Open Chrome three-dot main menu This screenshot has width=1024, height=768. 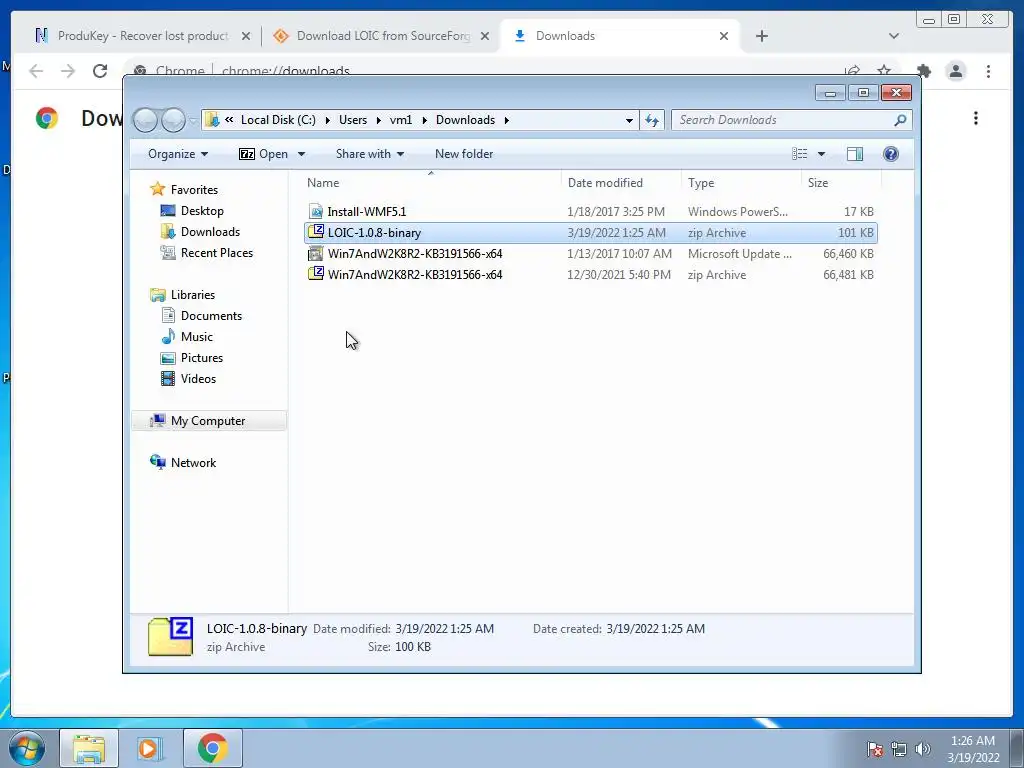click(988, 71)
